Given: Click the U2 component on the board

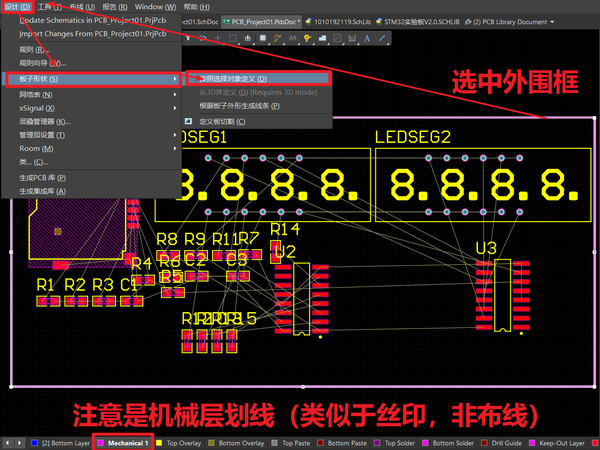Looking at the screenshot, I should 302,298.
